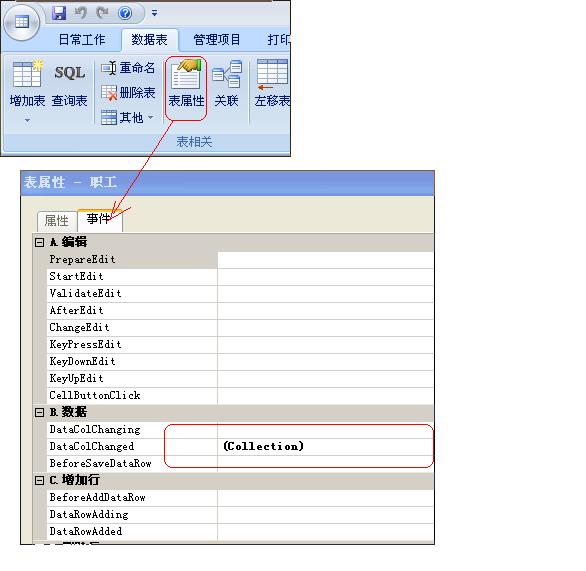586x571 pixels.
Task: Collapse the A 编辑 category
Action: click(39, 242)
